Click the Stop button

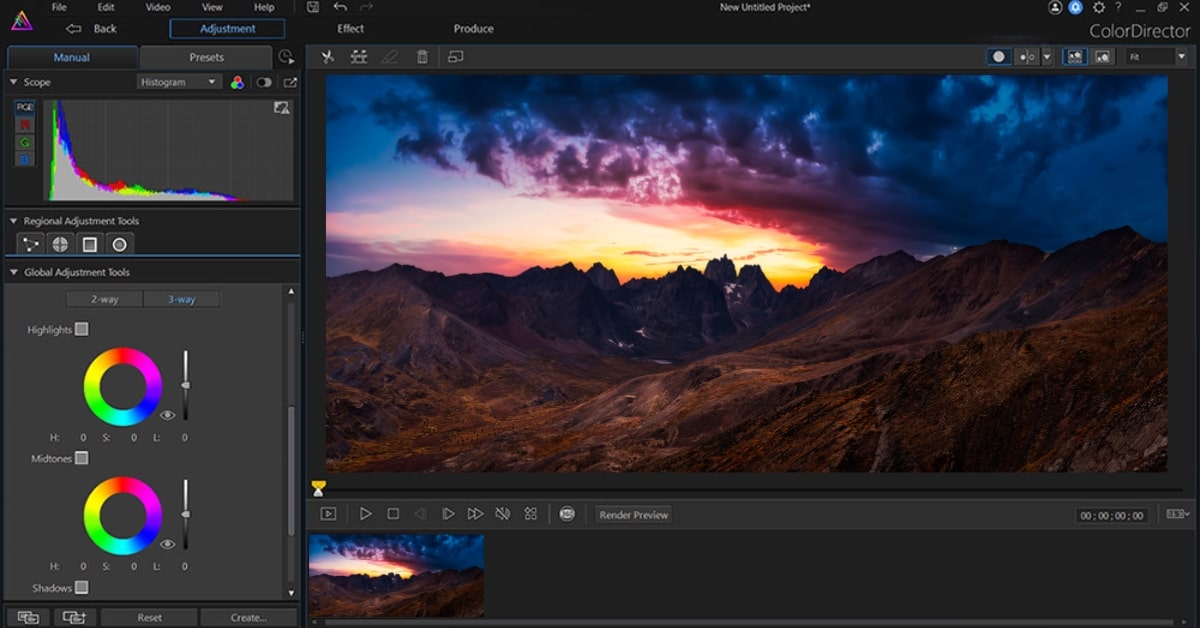(393, 514)
